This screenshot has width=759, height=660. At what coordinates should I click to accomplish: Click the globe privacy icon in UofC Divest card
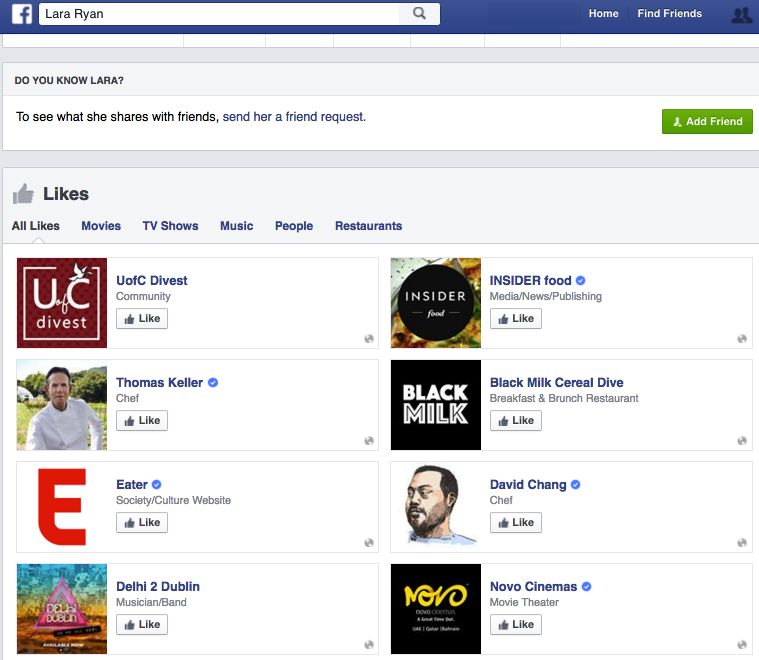click(x=369, y=339)
